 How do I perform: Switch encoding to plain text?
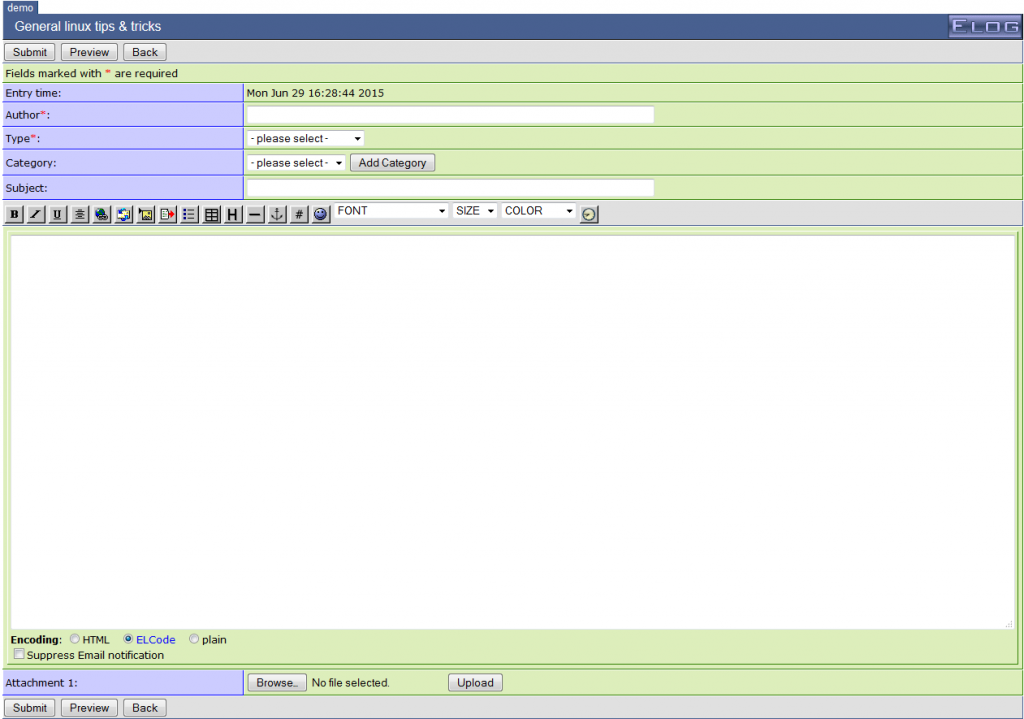pyautogui.click(x=194, y=639)
